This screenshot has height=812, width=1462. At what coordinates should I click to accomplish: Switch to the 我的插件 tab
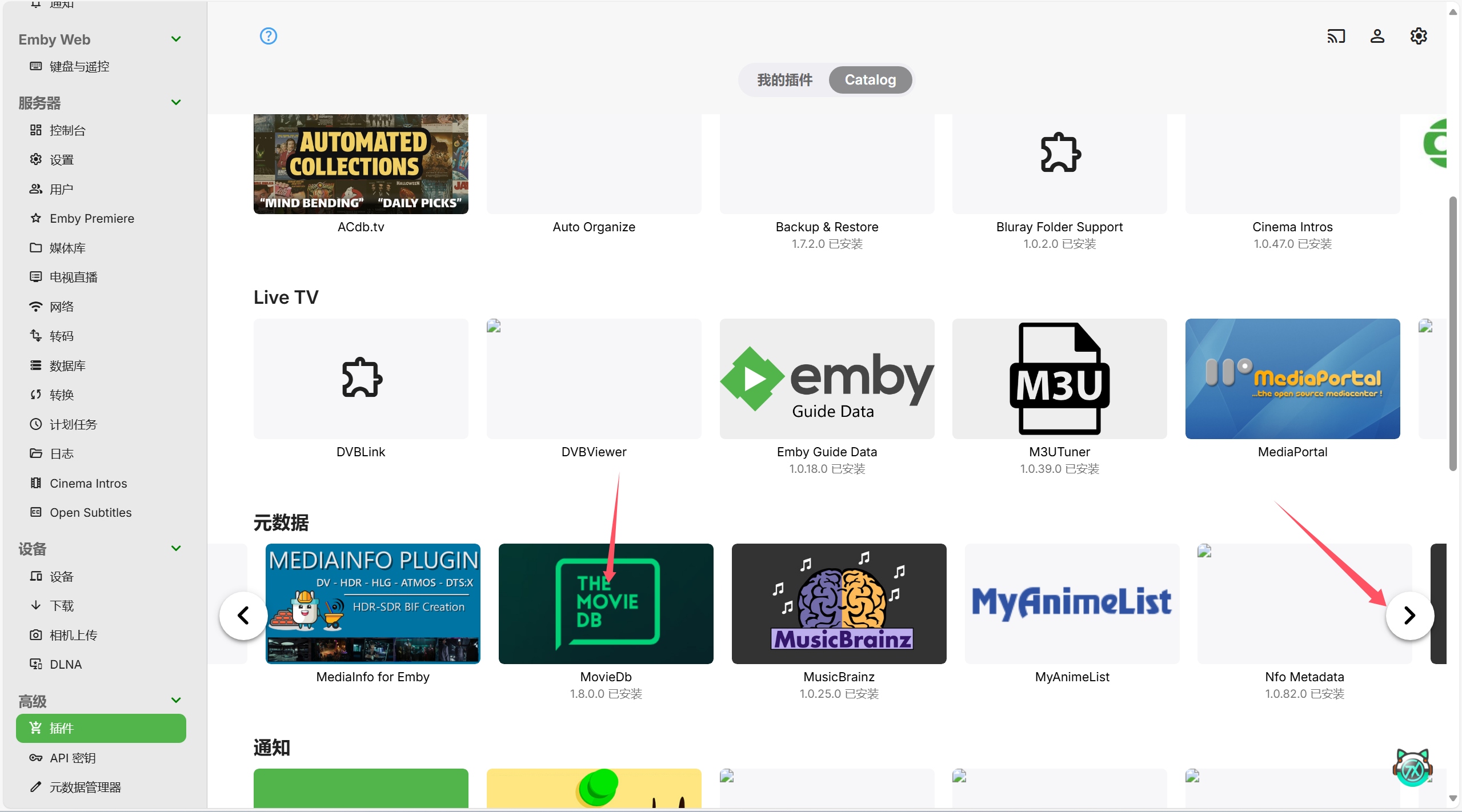tap(784, 80)
